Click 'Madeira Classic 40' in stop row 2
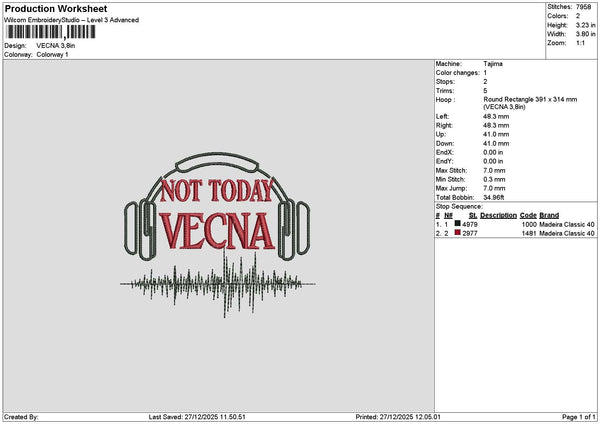This screenshot has width=600, height=424. click(567, 233)
